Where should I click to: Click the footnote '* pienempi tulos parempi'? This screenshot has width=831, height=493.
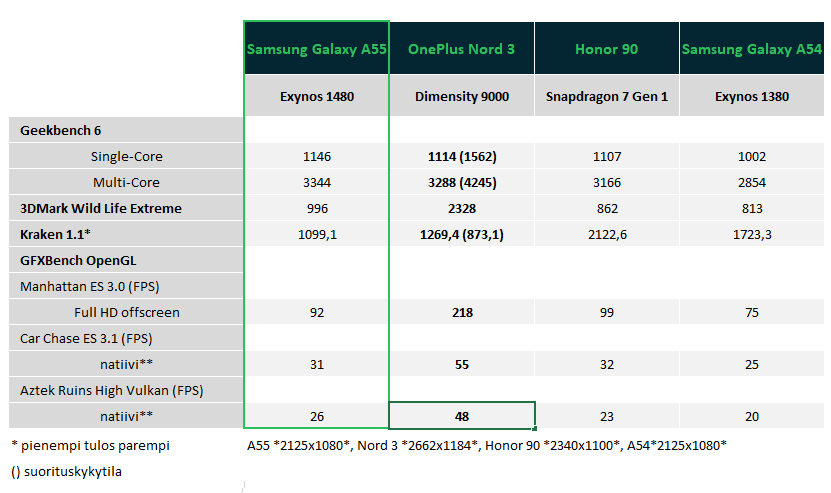click(x=91, y=445)
